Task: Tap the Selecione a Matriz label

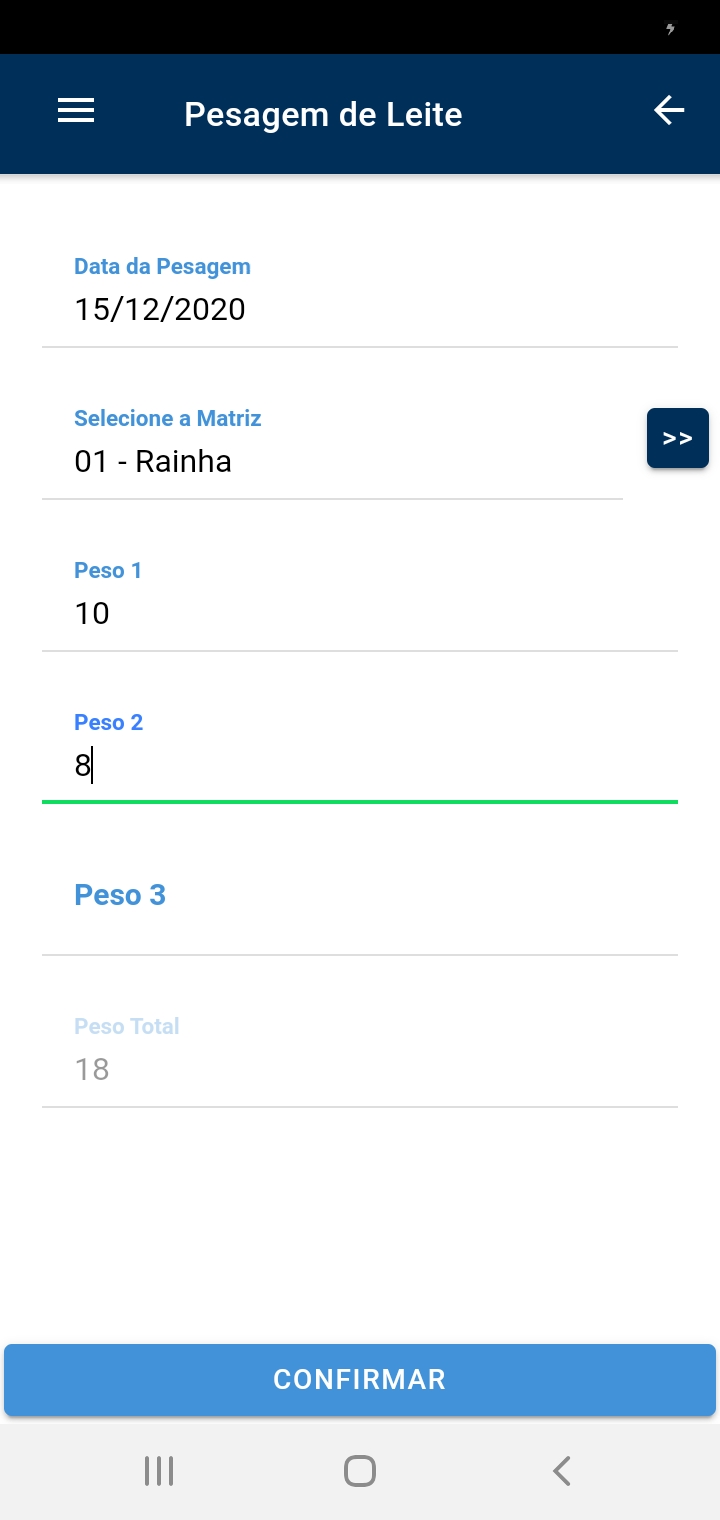Action: (x=168, y=418)
